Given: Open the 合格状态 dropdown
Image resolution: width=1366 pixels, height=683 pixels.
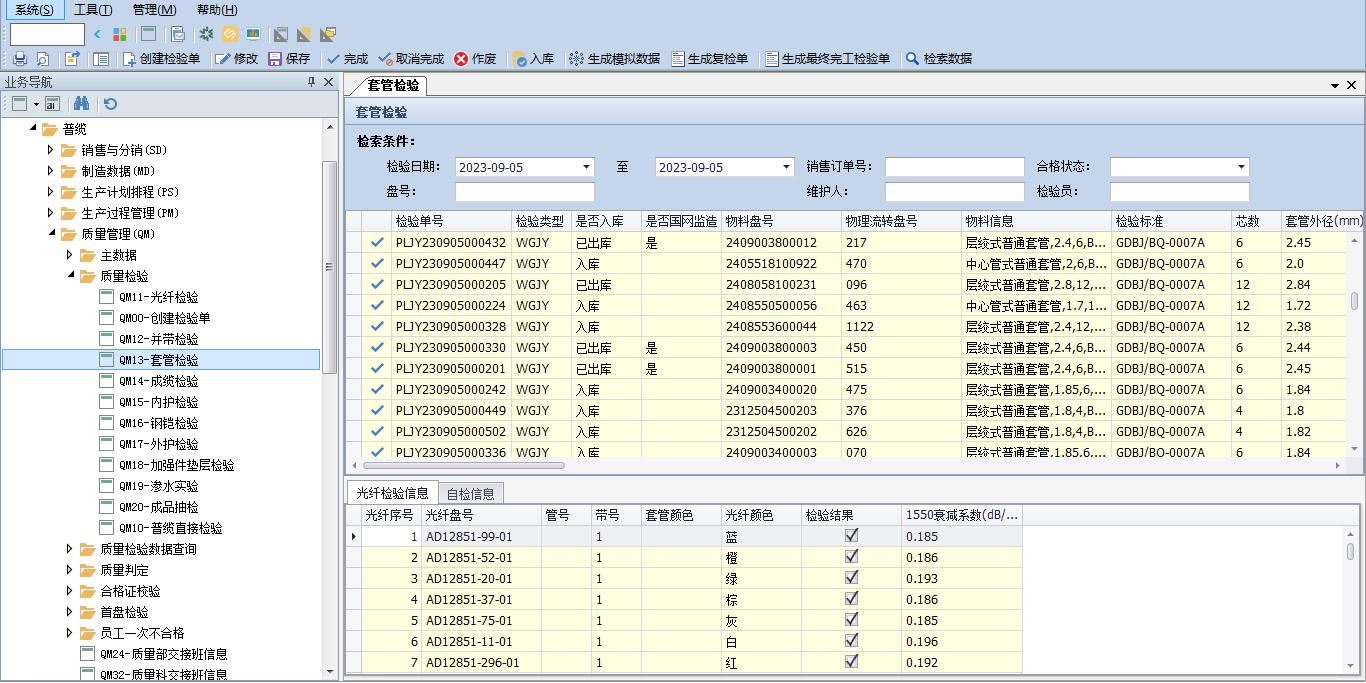Looking at the screenshot, I should pos(1241,167).
